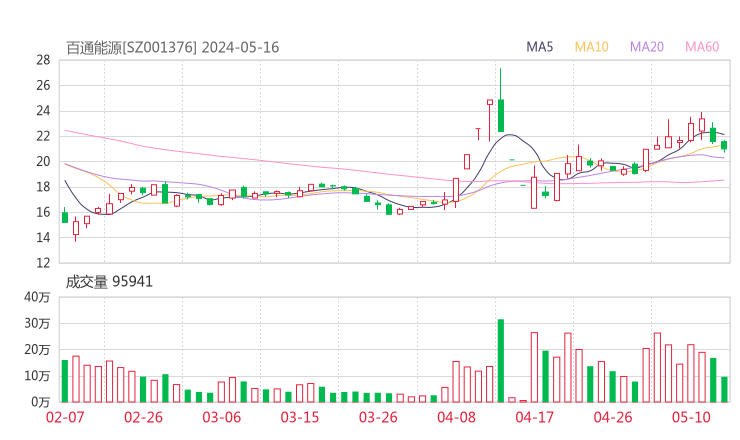Viewport: 740px width, 440px height.
Task: Click the 04-08 date axis label
Action: [456, 417]
